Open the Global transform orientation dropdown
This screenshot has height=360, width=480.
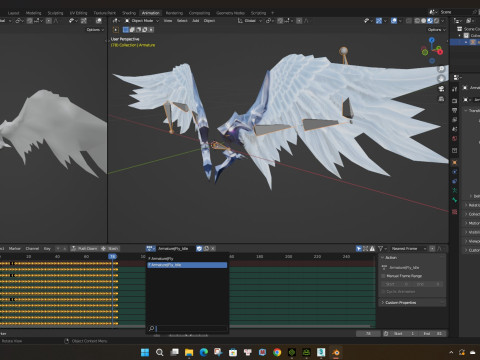coord(249,21)
